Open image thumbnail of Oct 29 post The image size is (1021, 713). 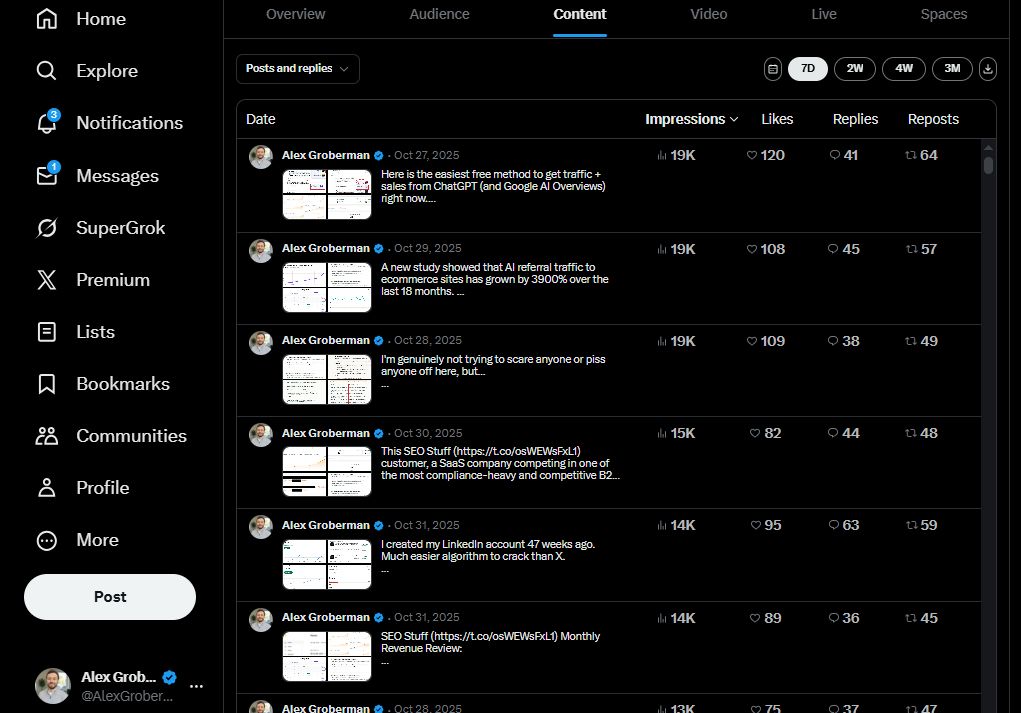[327, 287]
